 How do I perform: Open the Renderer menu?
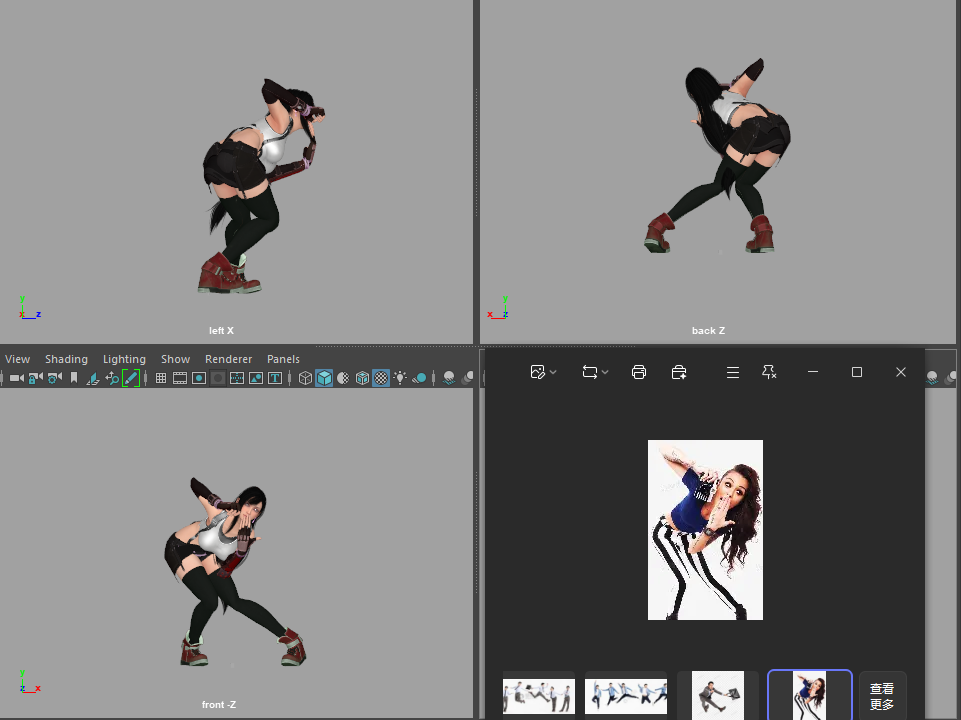tap(229, 359)
